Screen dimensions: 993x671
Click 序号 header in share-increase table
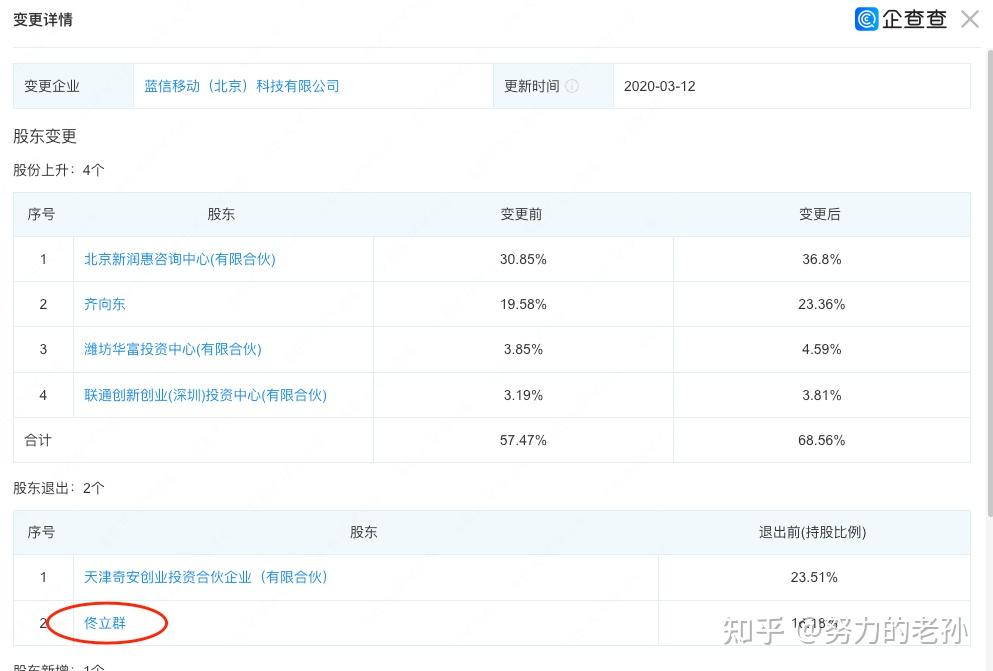41,214
